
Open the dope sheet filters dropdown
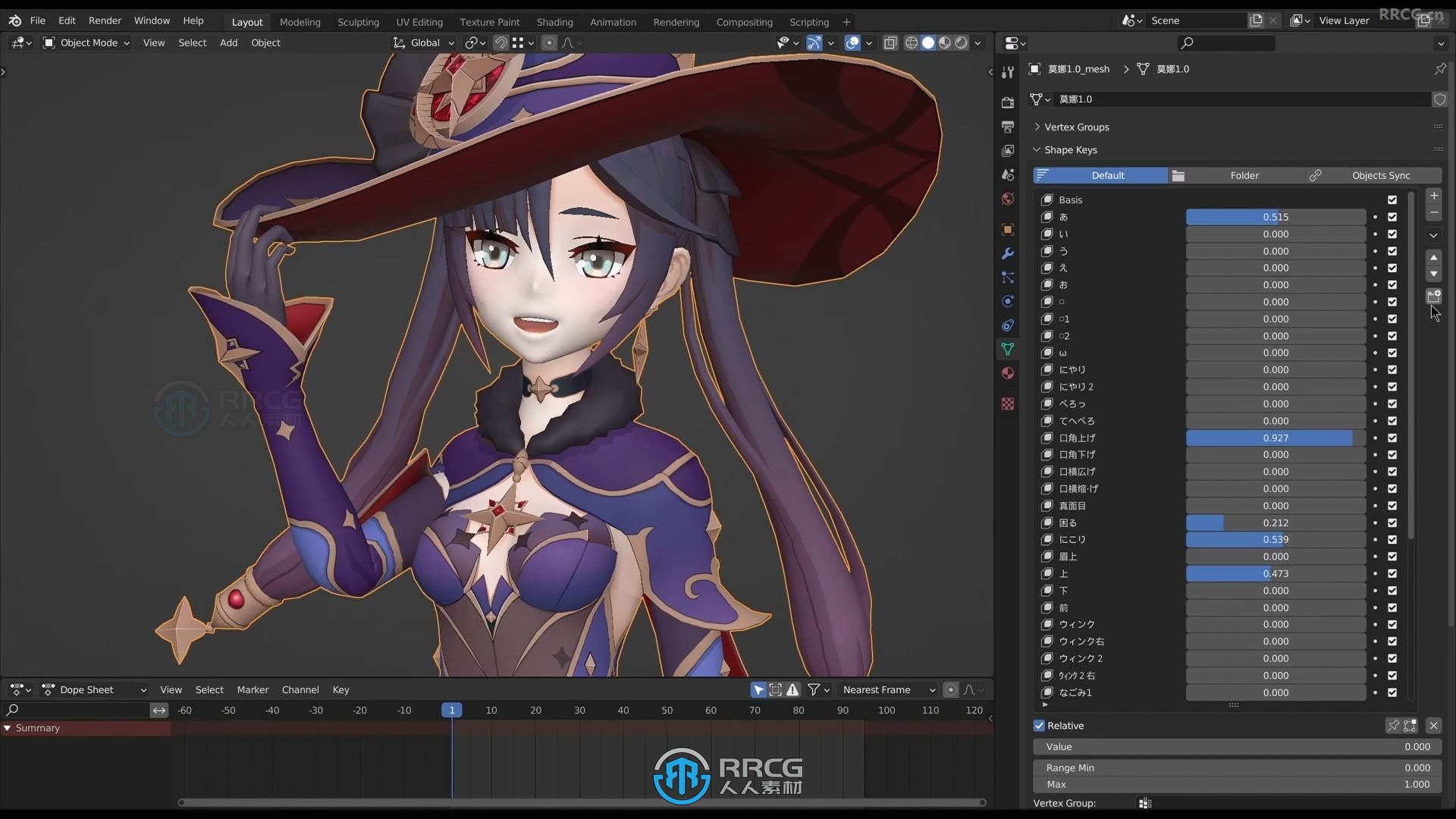(x=819, y=690)
